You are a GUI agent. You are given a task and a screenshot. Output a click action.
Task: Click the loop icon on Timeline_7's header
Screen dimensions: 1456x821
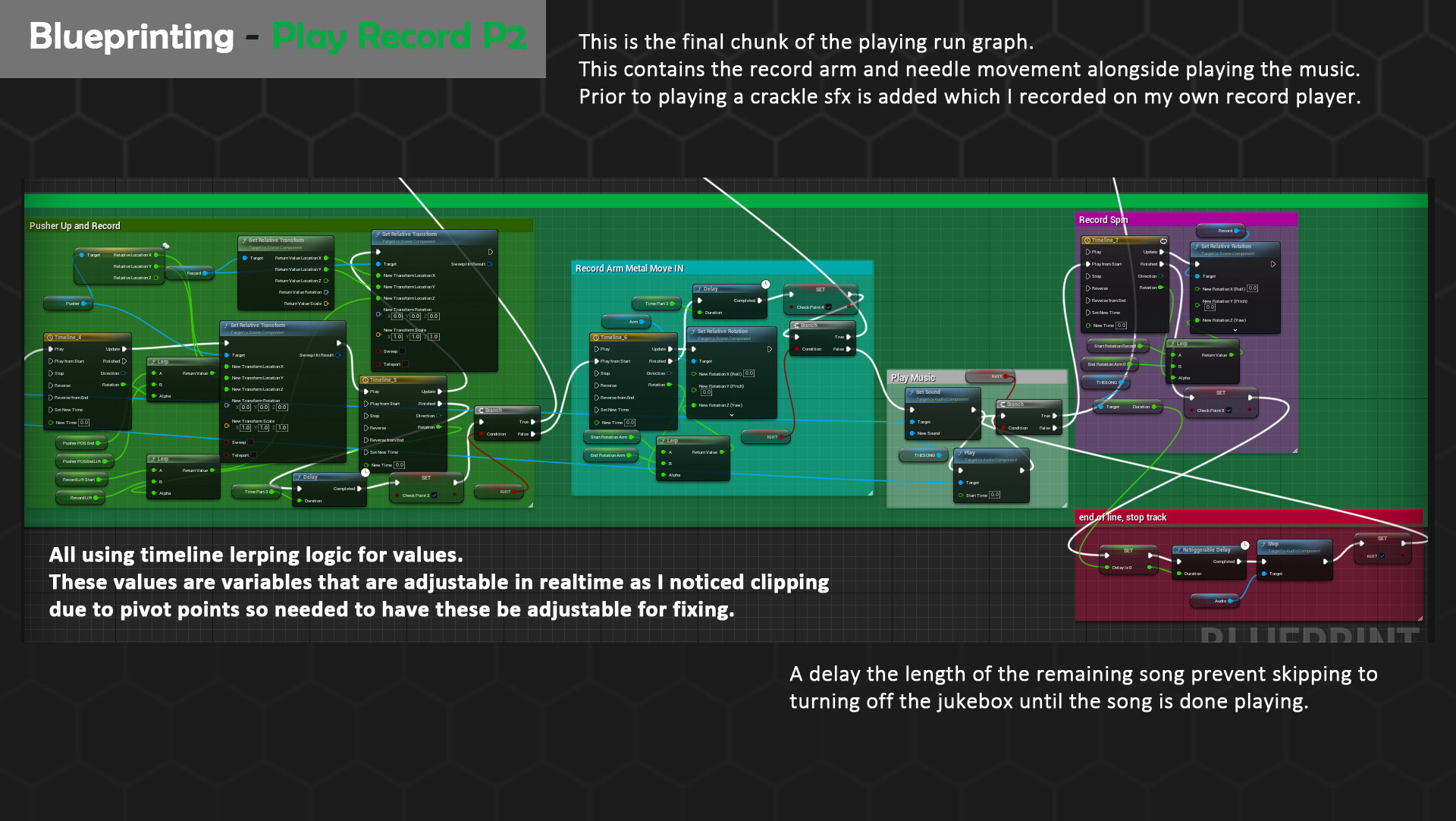tap(1164, 241)
